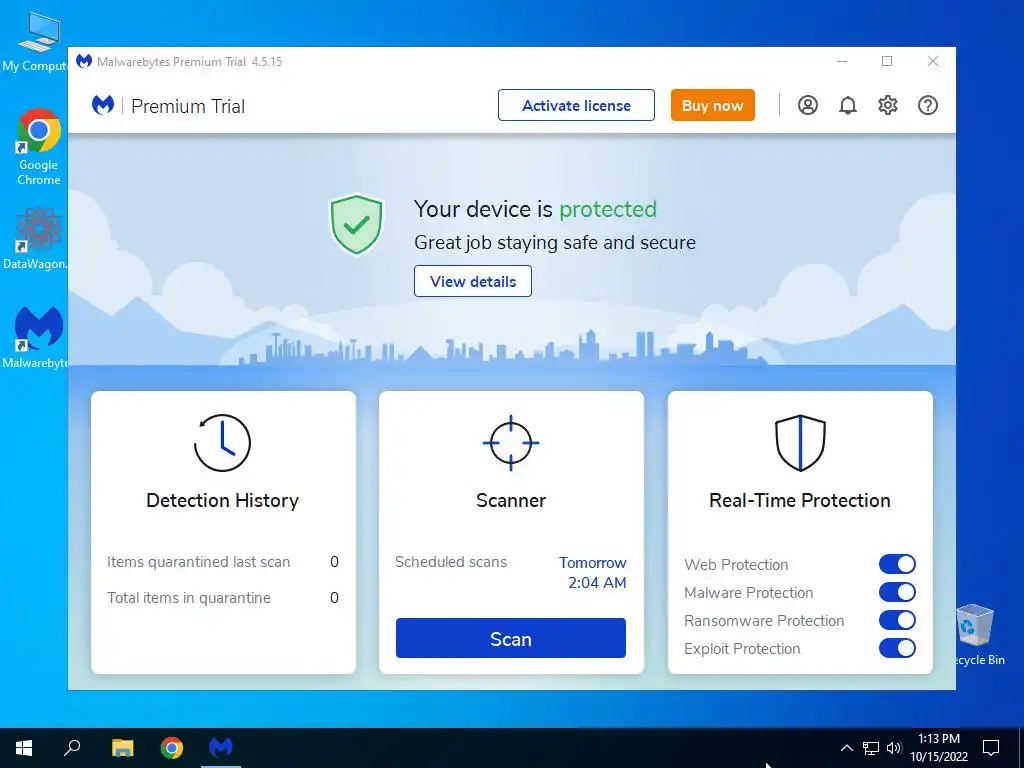The width and height of the screenshot is (1024, 768).
Task: Turn off Malware Protection toggle
Action: click(897, 592)
